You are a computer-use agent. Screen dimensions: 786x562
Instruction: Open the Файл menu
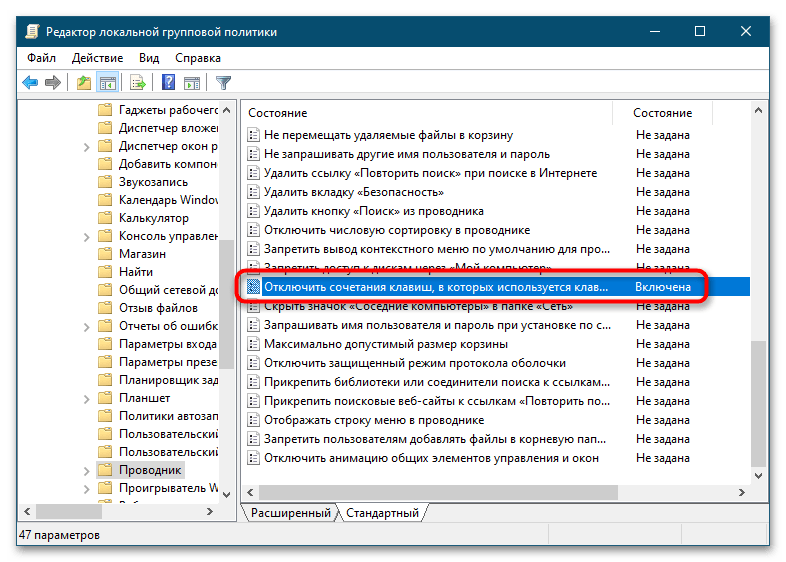tap(41, 58)
